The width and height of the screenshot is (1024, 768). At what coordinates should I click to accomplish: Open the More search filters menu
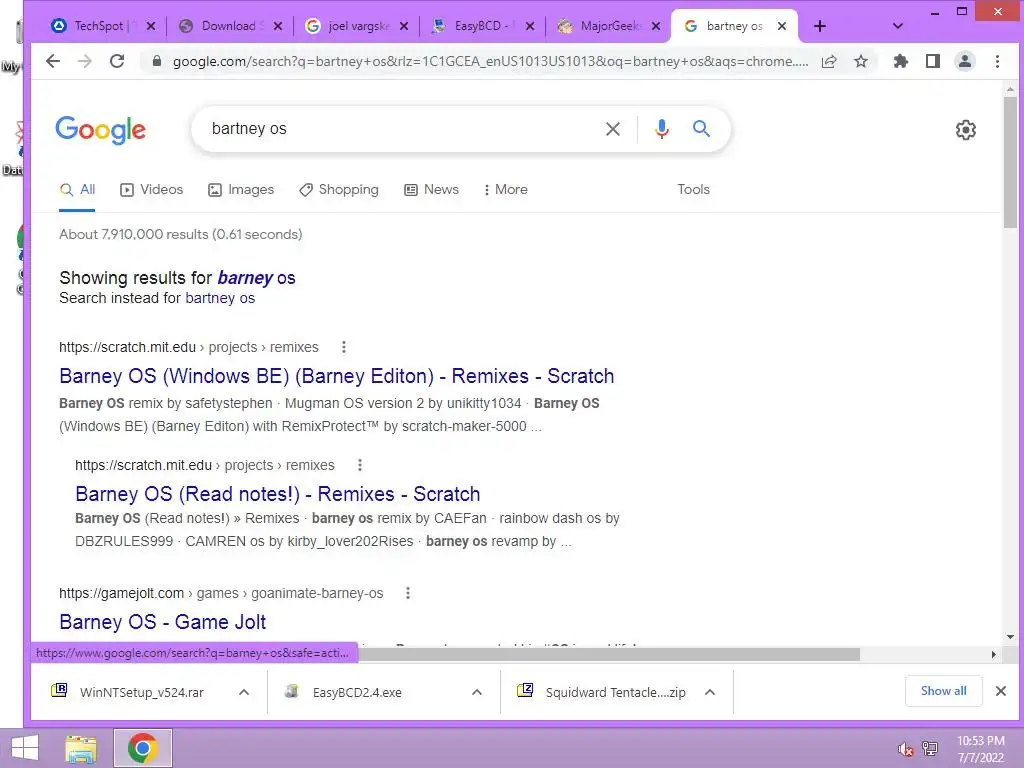(x=505, y=189)
